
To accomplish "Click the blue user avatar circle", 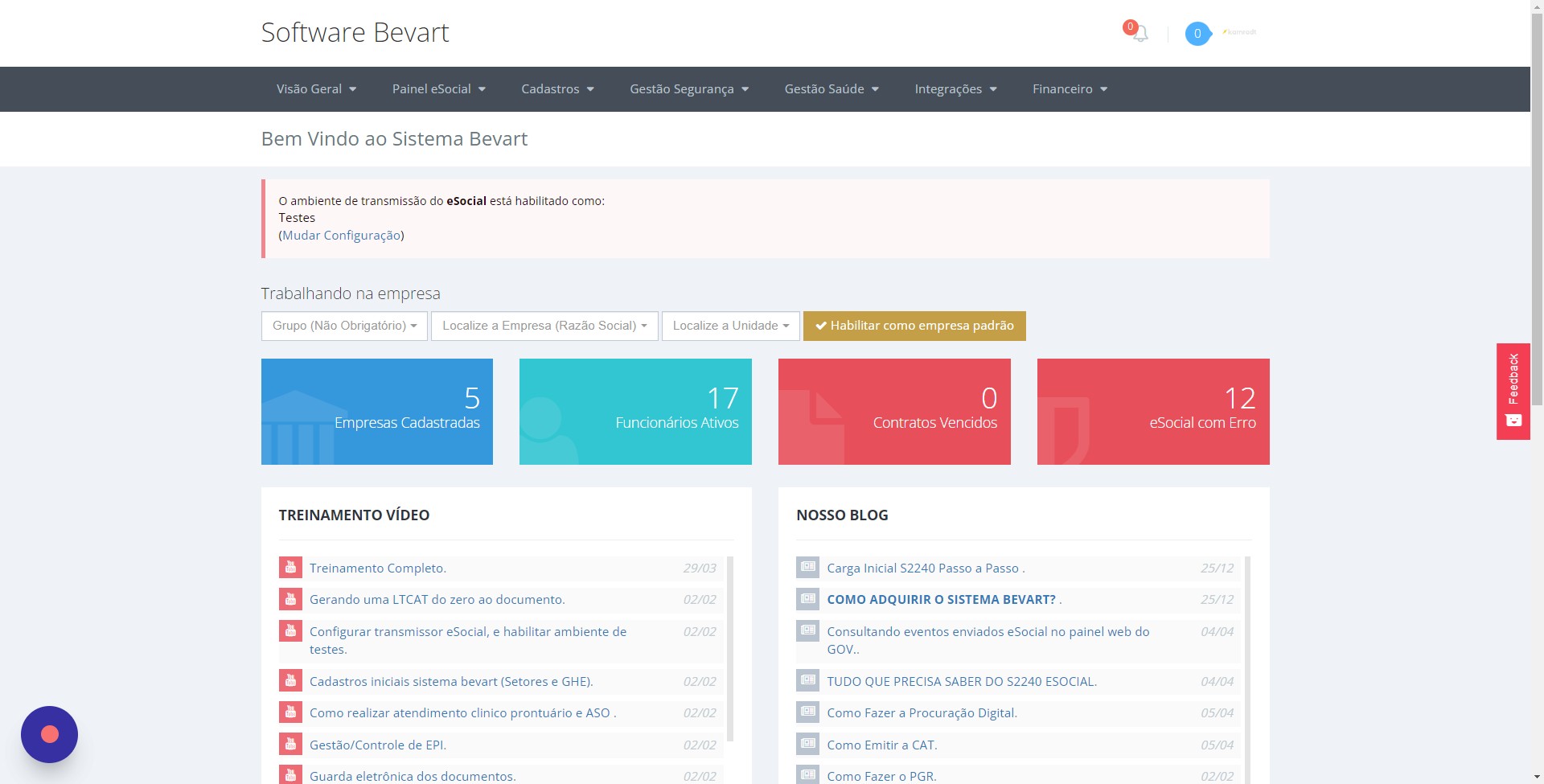I will point(1197,34).
